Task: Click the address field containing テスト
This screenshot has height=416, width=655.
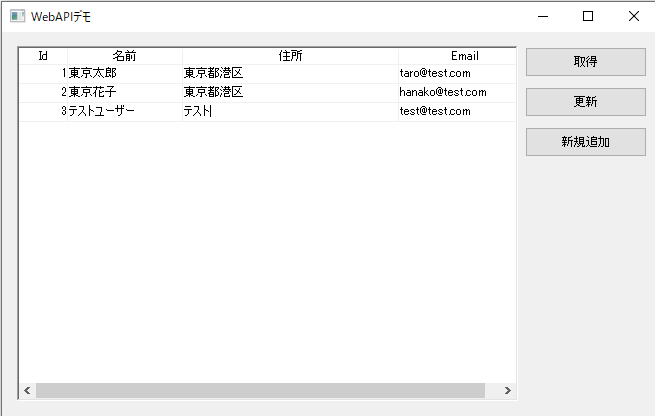Action: (x=290, y=111)
